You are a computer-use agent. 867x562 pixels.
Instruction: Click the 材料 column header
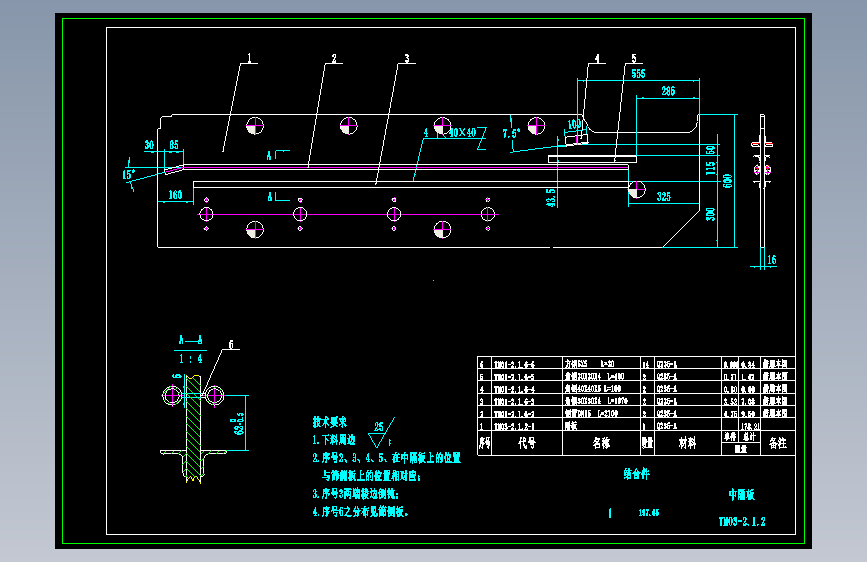click(687, 443)
